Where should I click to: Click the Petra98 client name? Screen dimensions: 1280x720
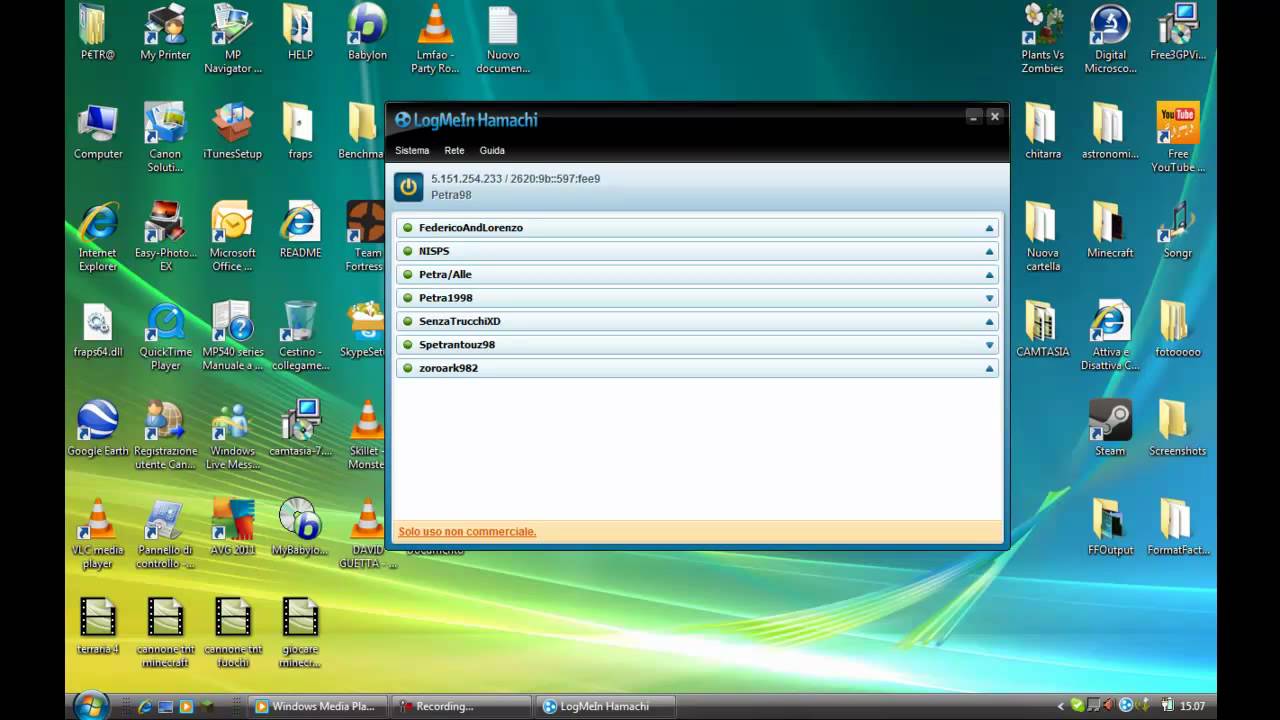(451, 195)
